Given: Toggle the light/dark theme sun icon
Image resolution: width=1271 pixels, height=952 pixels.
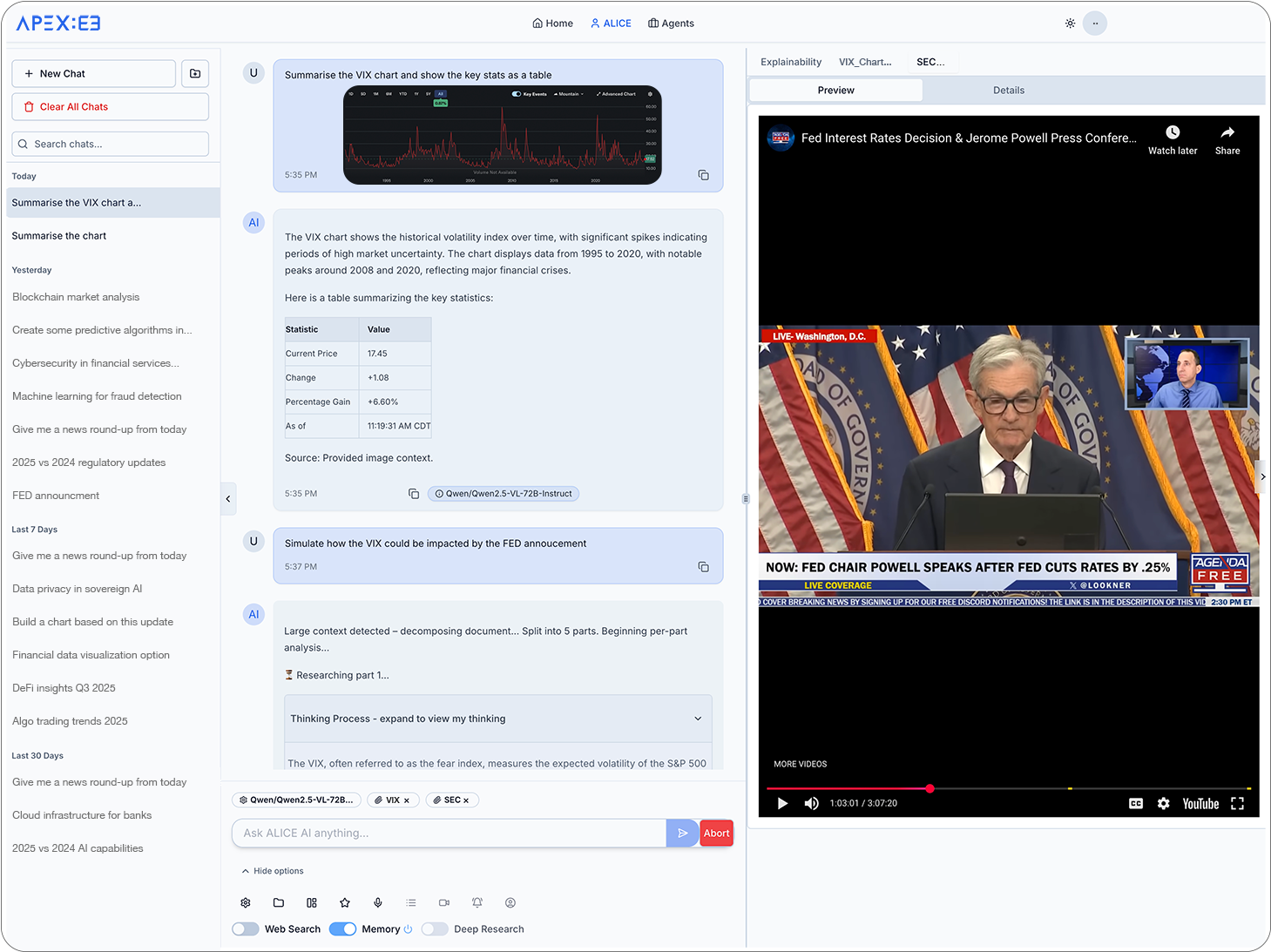Looking at the screenshot, I should click(1070, 24).
